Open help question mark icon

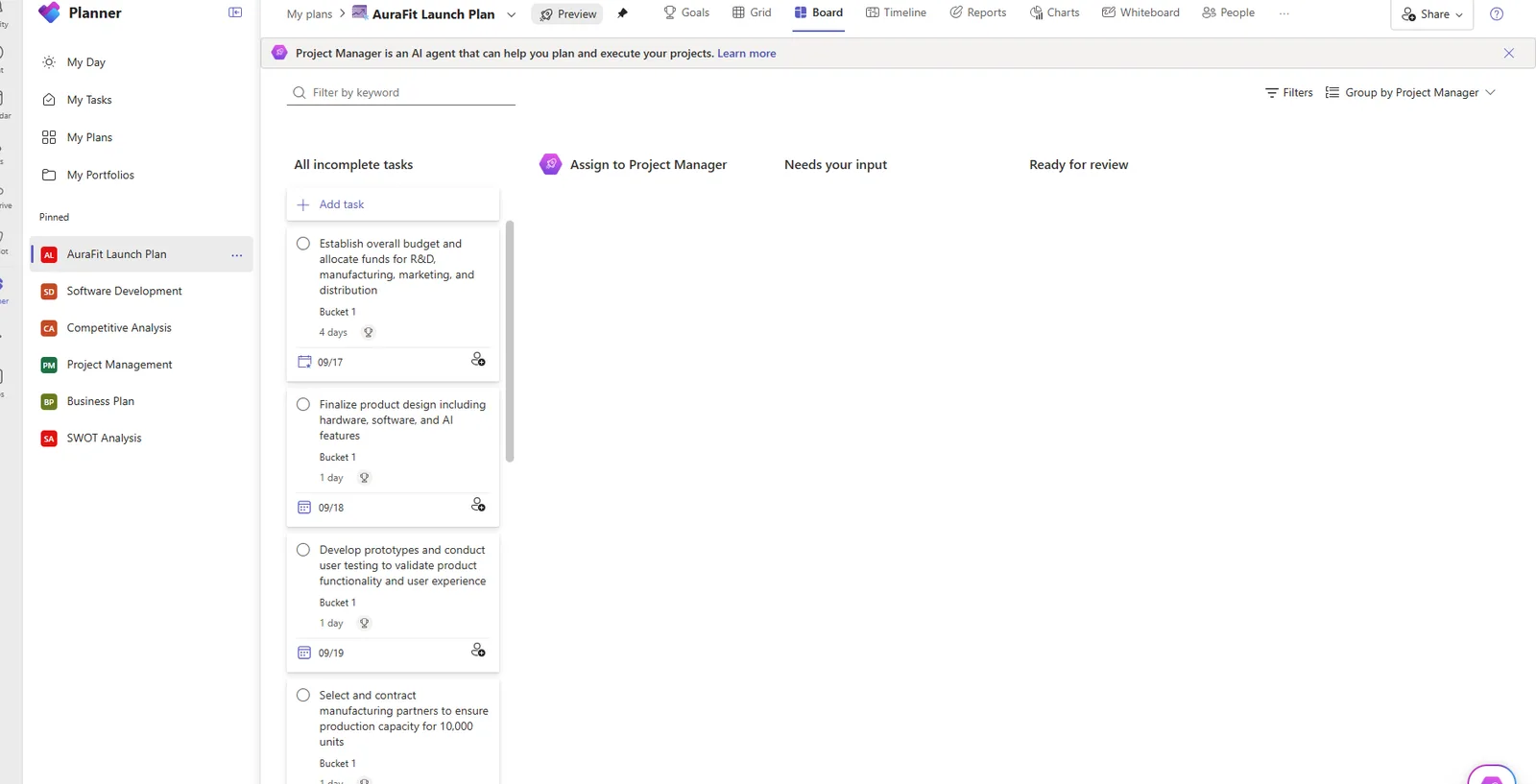point(1496,14)
